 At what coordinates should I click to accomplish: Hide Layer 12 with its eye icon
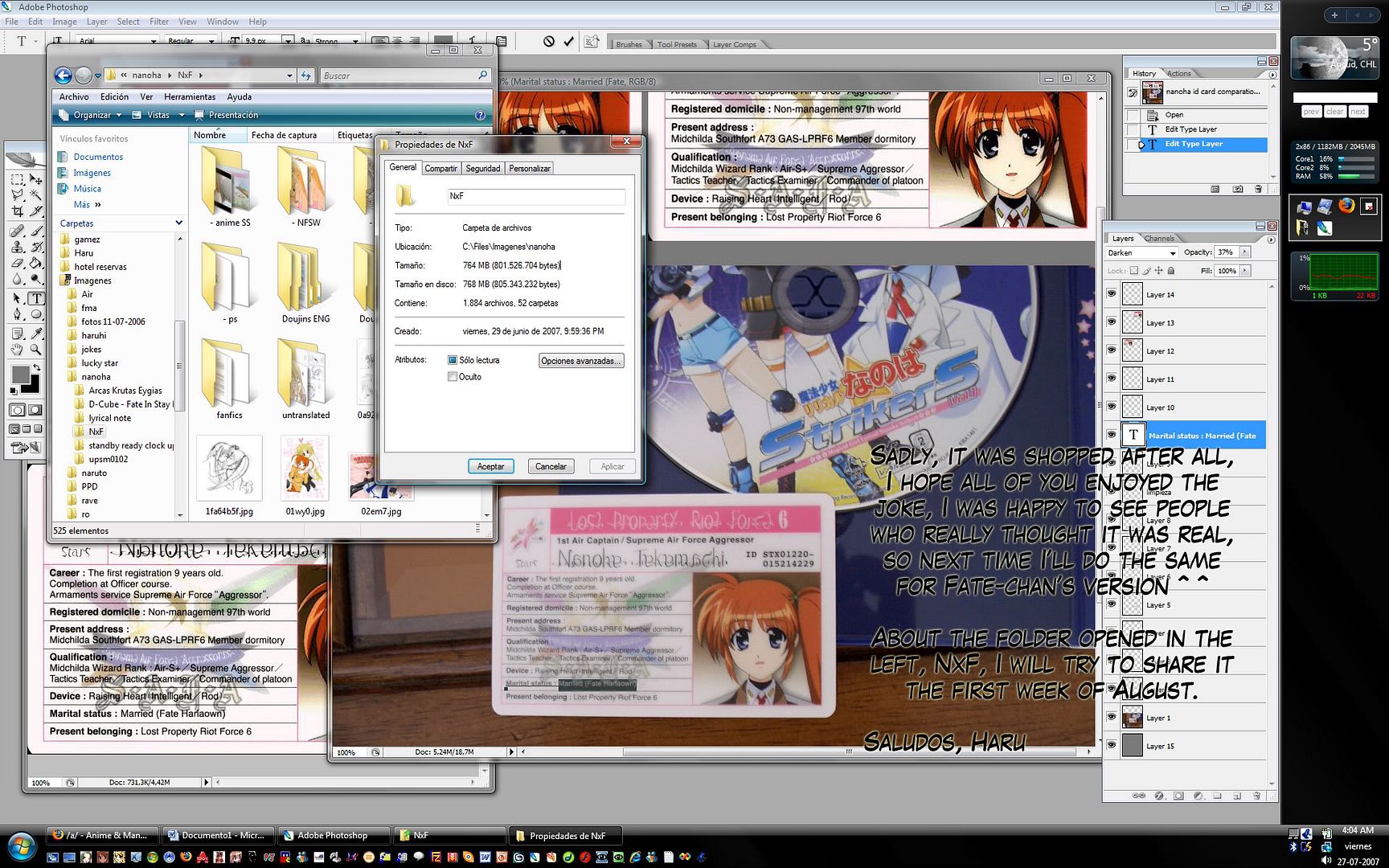click(x=1112, y=350)
